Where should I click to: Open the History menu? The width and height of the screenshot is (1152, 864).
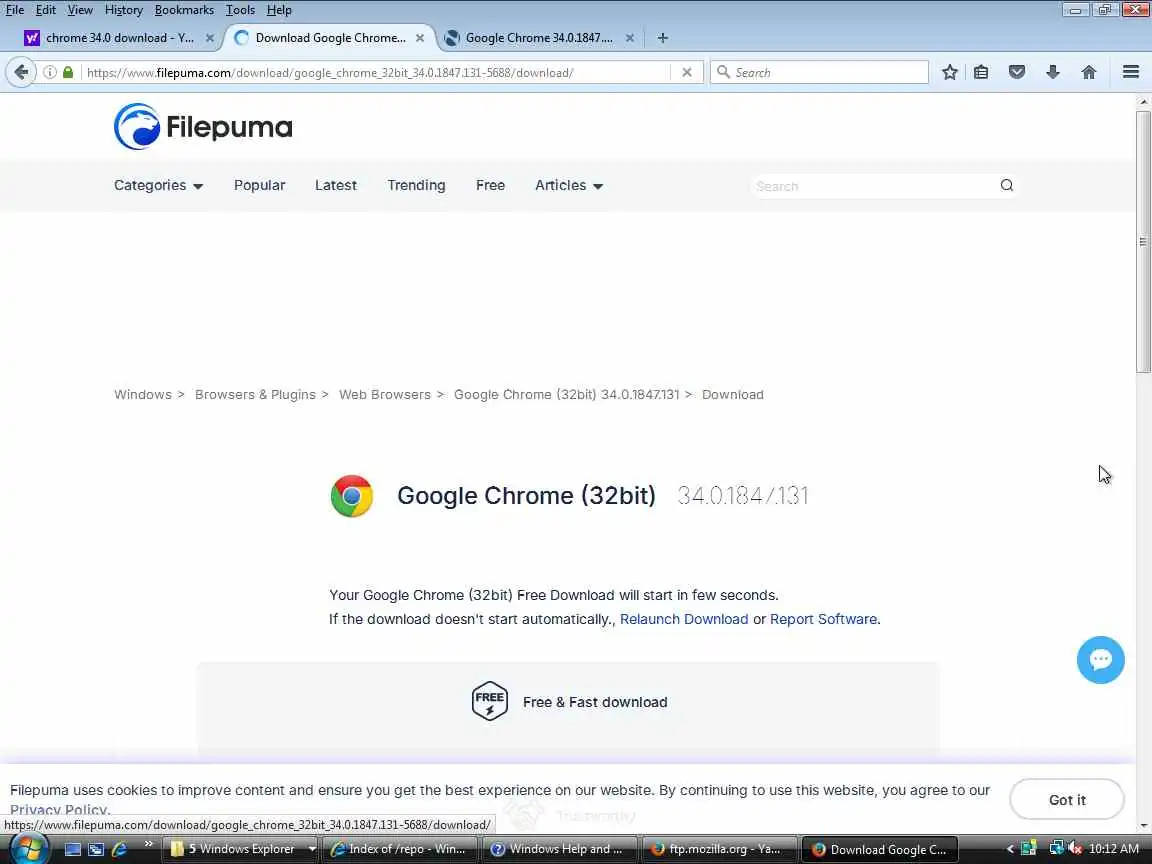click(123, 10)
